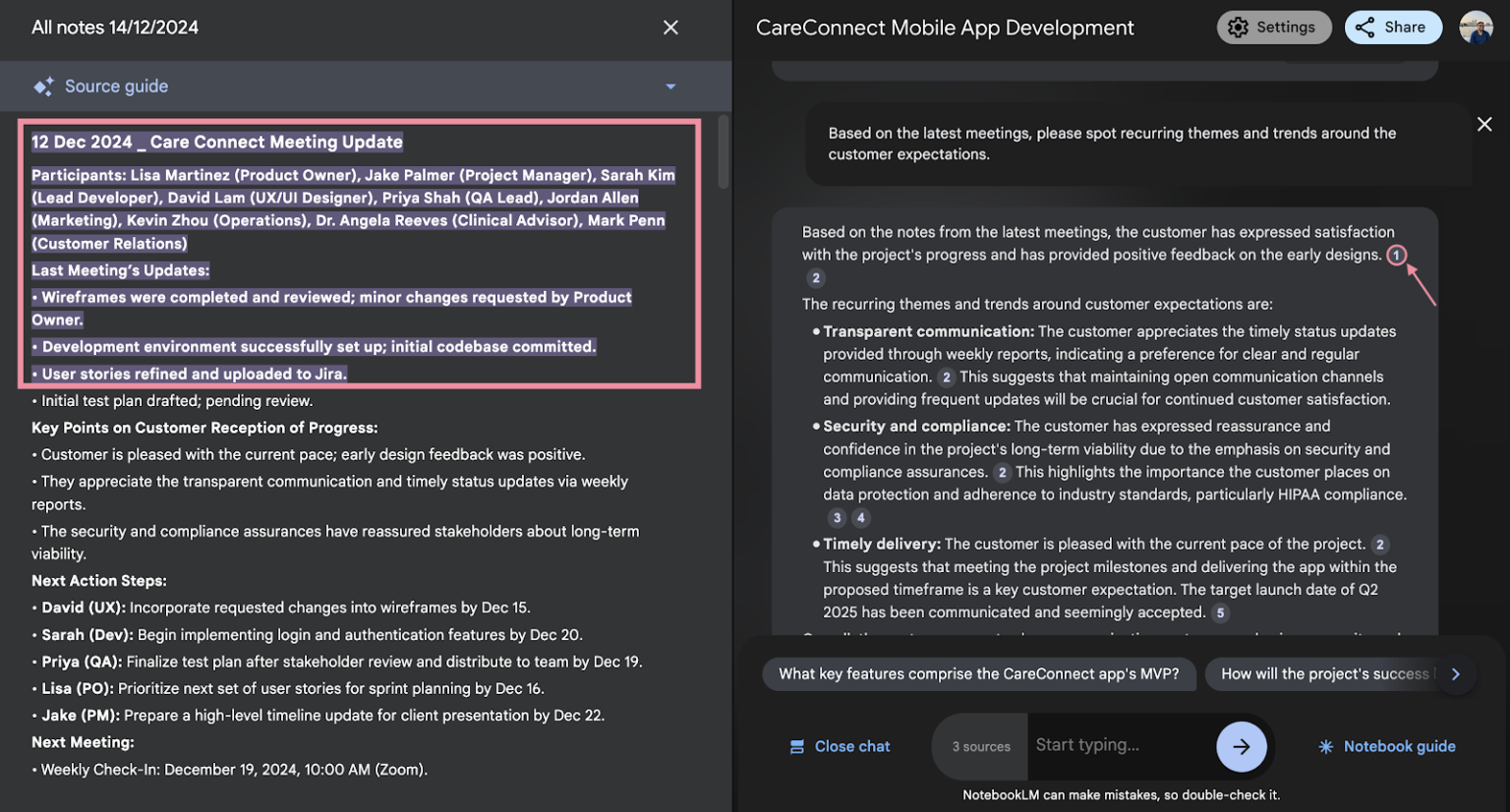Open your profile avatar
Viewport: 1510px width, 812px height.
(x=1477, y=27)
